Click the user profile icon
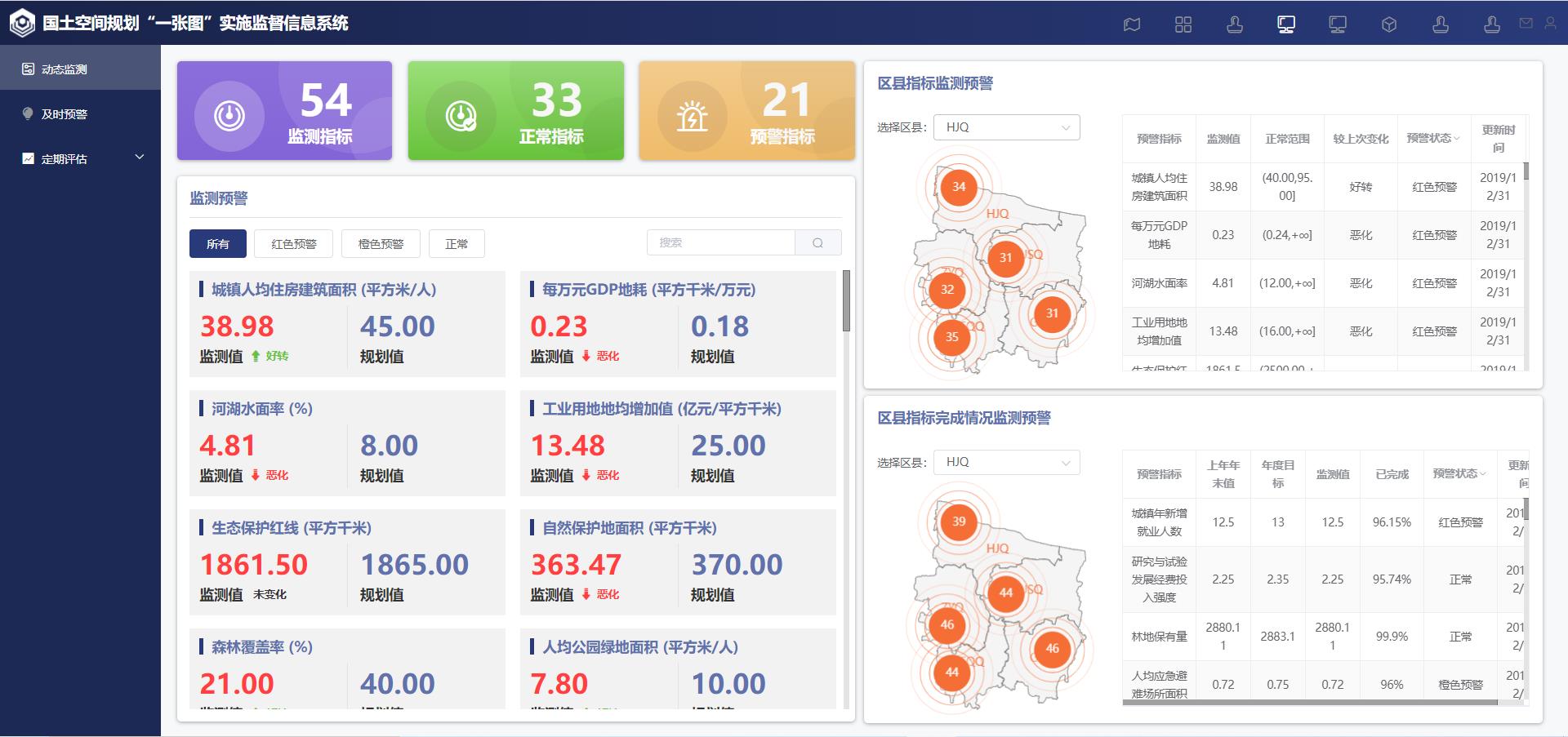Screen dimensions: 1568x737 (1550, 24)
